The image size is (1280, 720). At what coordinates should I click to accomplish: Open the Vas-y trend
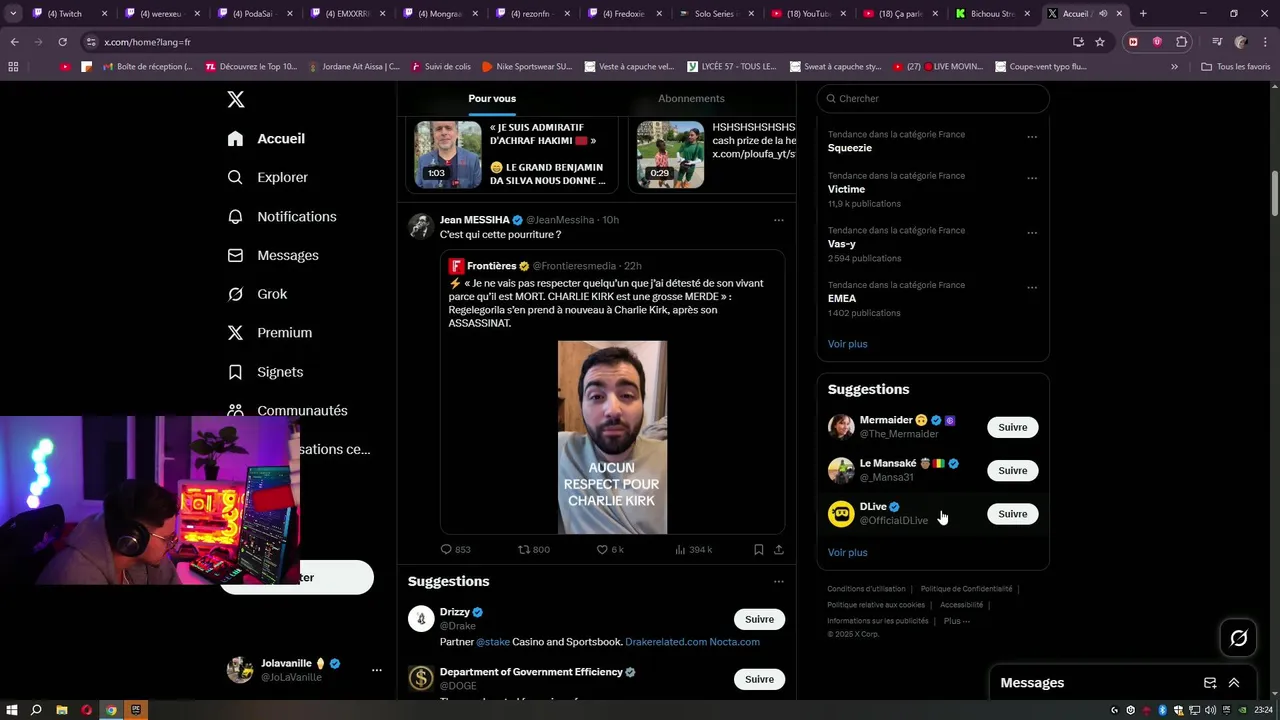pyautogui.click(x=842, y=244)
